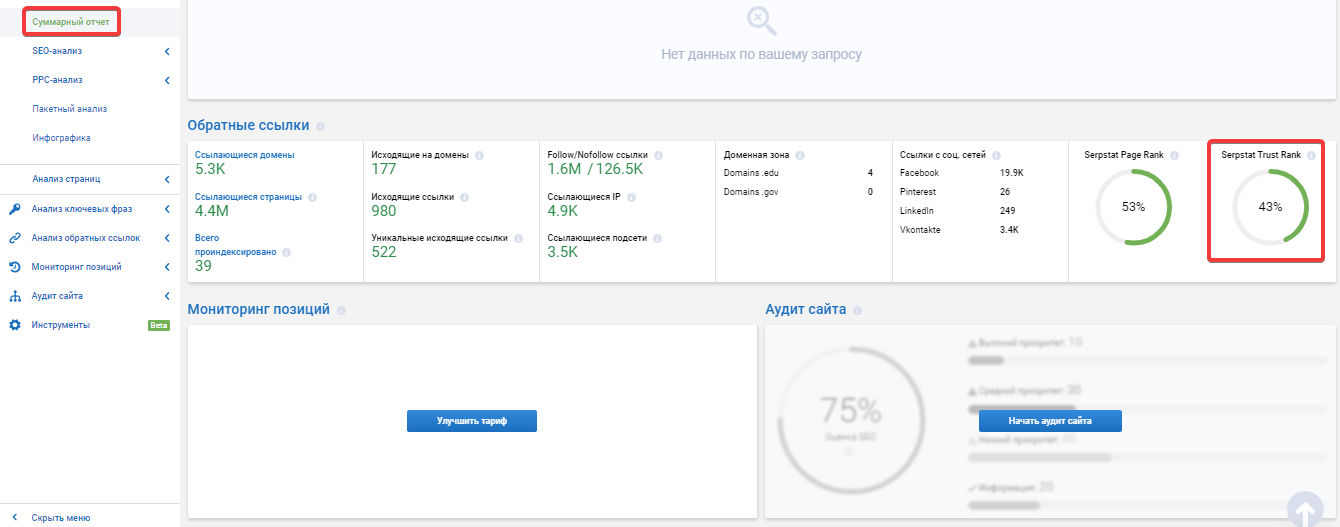Click the 177 outgoing domains value
The height and width of the screenshot is (527, 1340).
384,170
